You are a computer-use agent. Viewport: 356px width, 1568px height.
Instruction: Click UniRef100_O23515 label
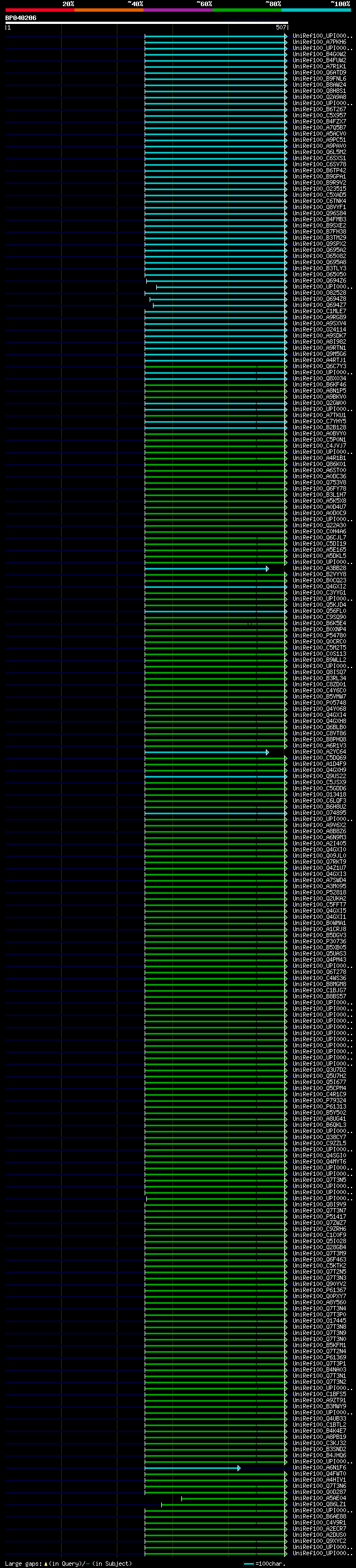[x=319, y=189]
